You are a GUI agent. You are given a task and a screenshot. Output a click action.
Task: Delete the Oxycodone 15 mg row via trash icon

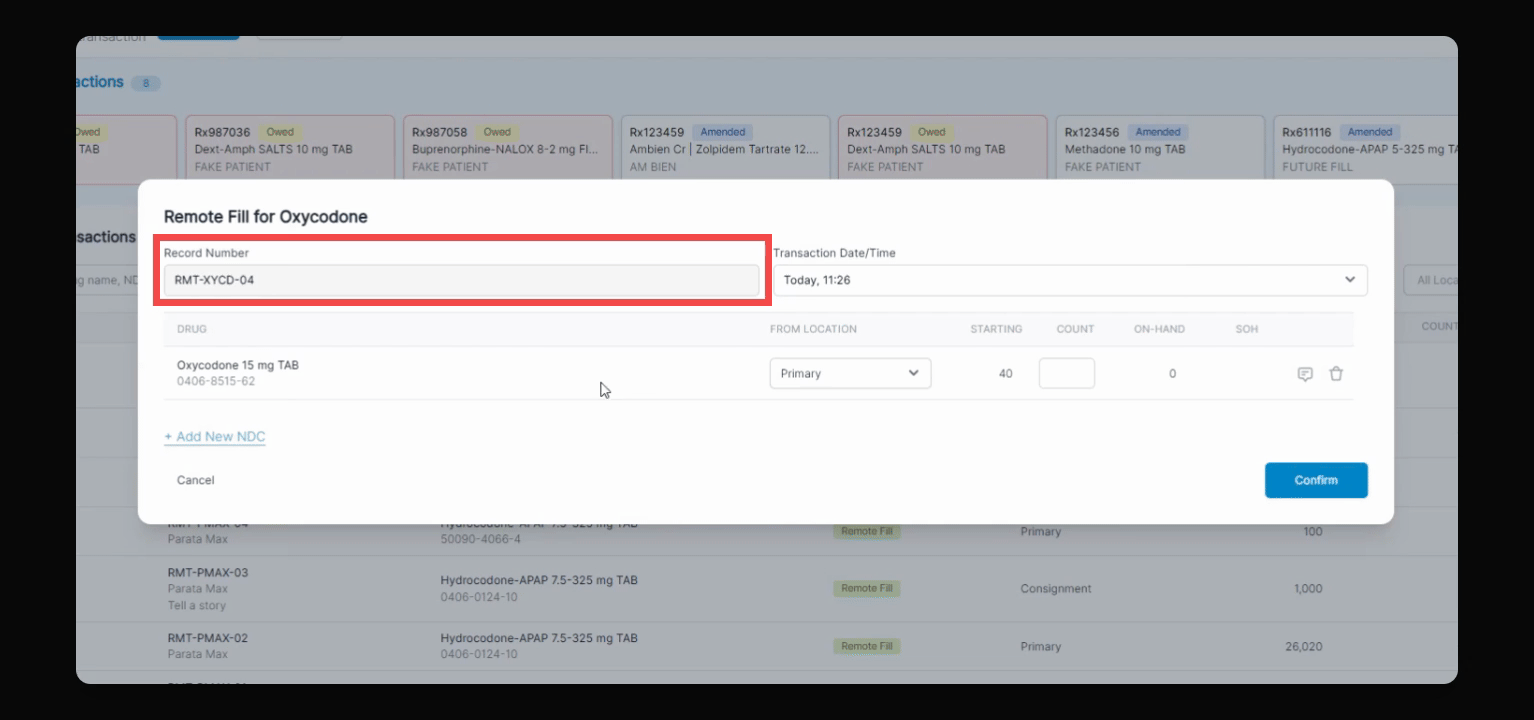[1336, 374]
